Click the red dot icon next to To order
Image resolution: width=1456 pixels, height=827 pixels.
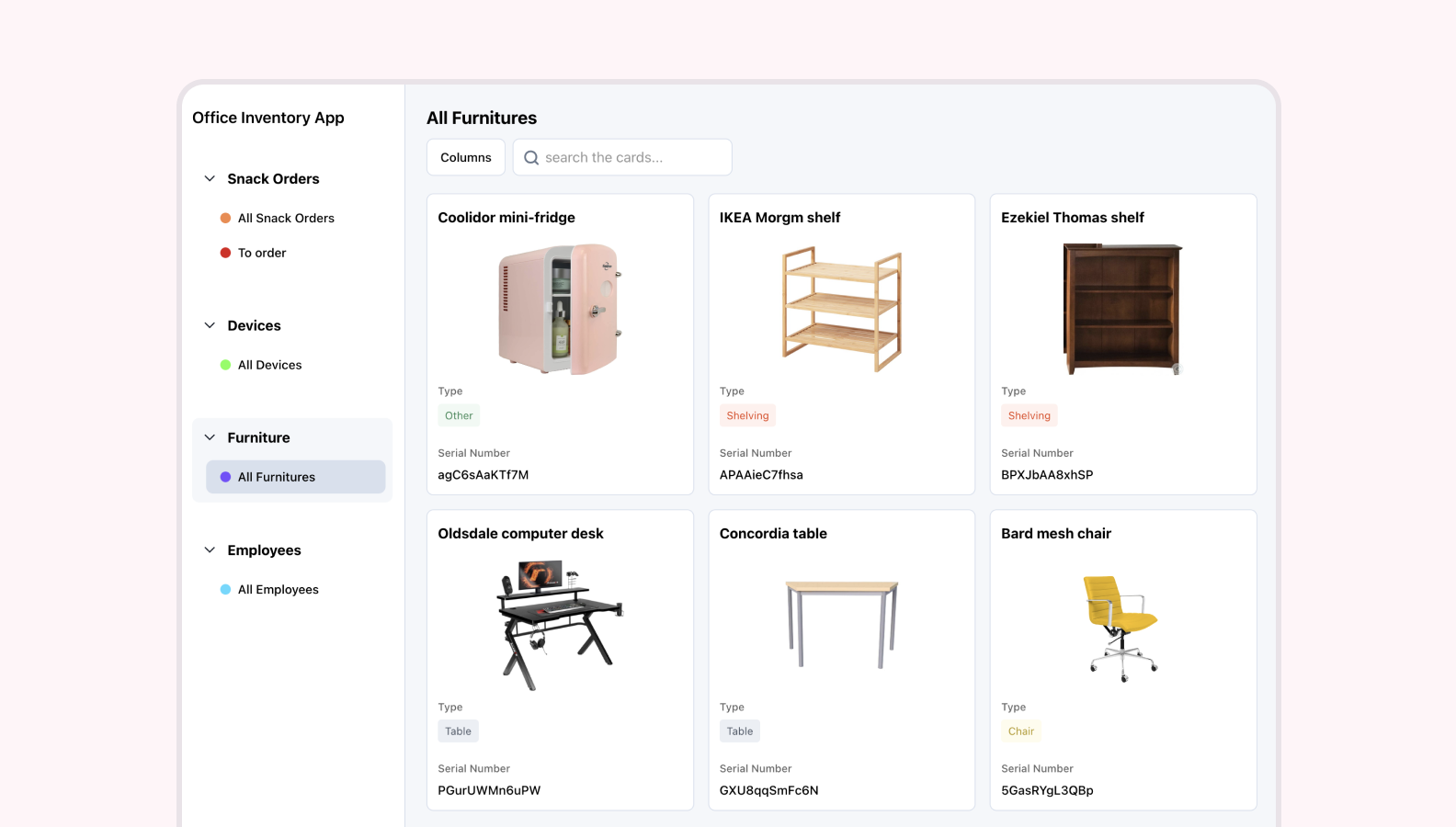[225, 252]
